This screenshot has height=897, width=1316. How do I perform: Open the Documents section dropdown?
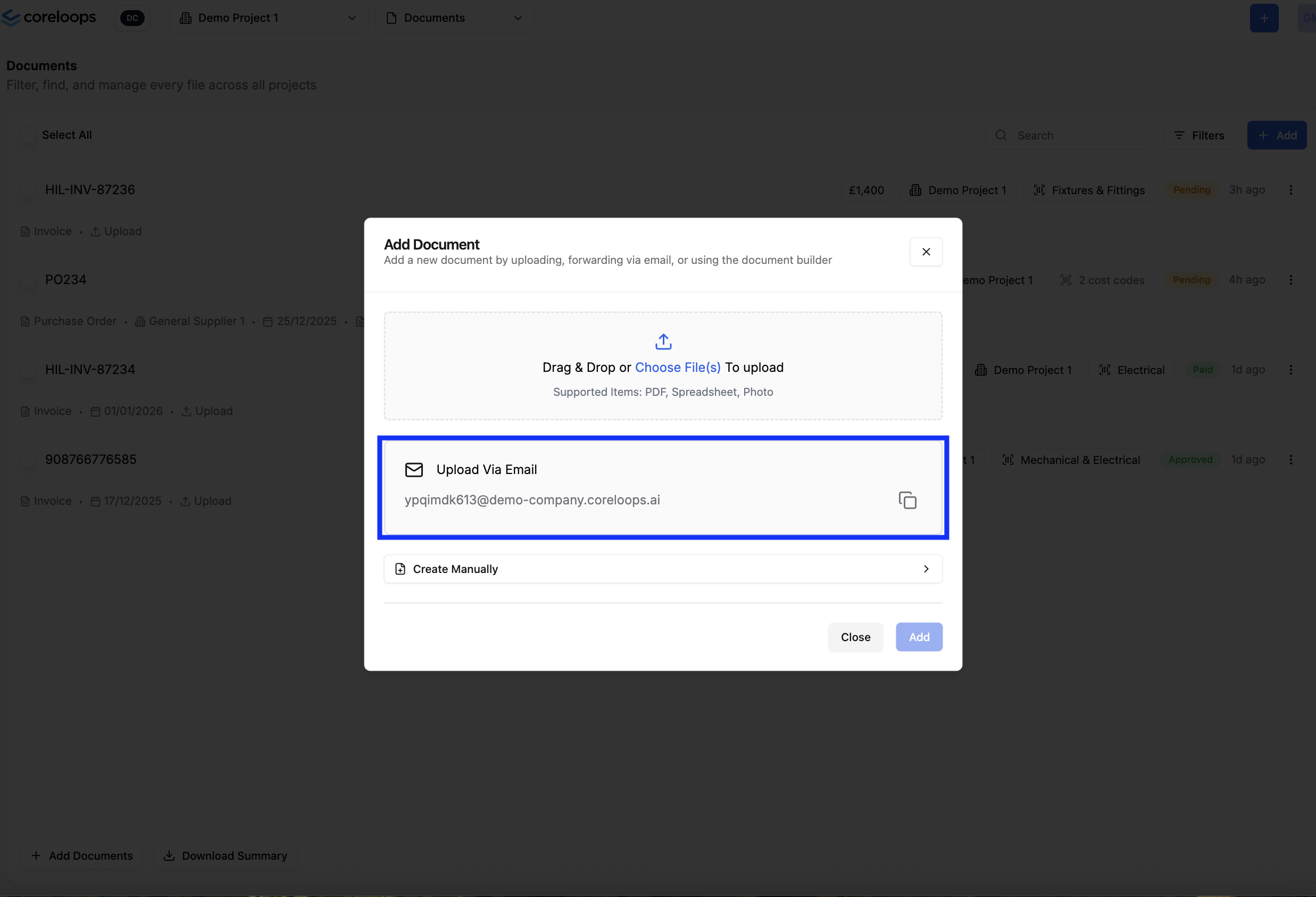point(454,18)
